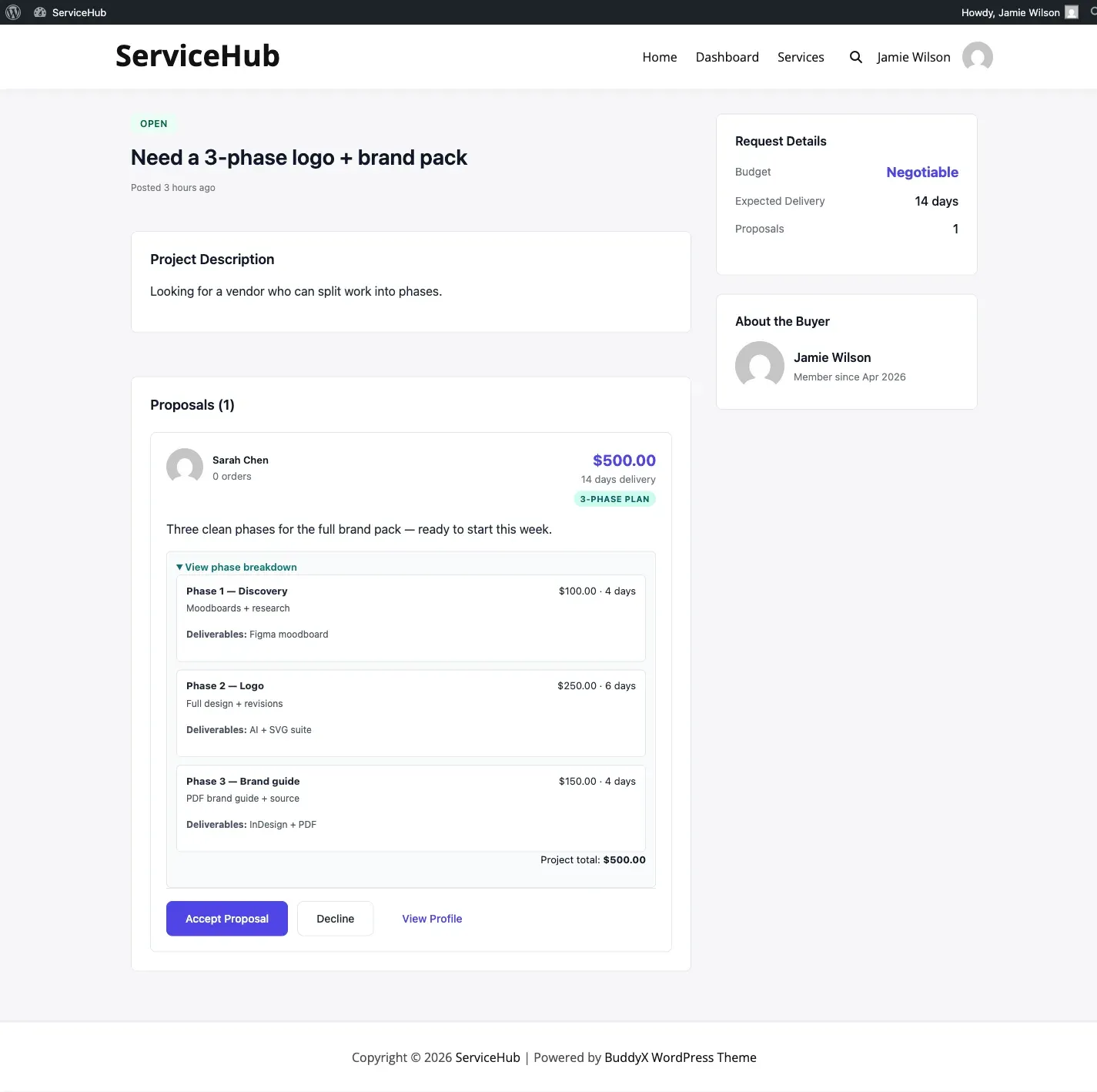Click the ServiceHub site logo title
Viewport: 1097px width, 1092px height.
pyautogui.click(x=198, y=56)
